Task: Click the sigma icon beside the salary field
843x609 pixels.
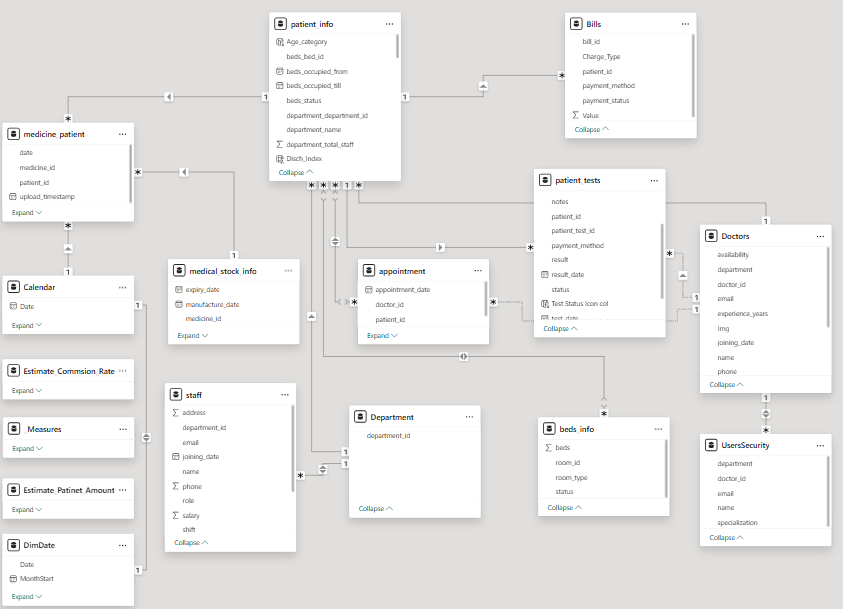Action: pos(176,515)
